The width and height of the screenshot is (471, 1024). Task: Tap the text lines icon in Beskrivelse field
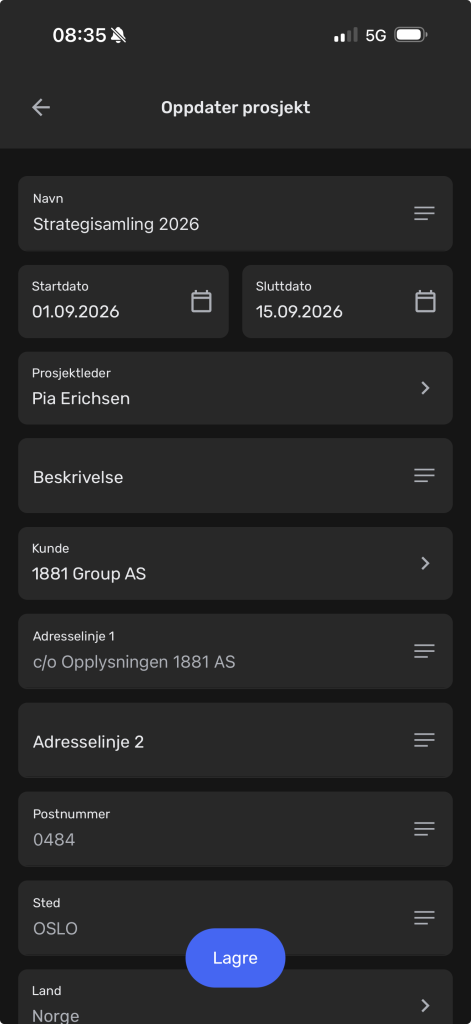point(424,475)
